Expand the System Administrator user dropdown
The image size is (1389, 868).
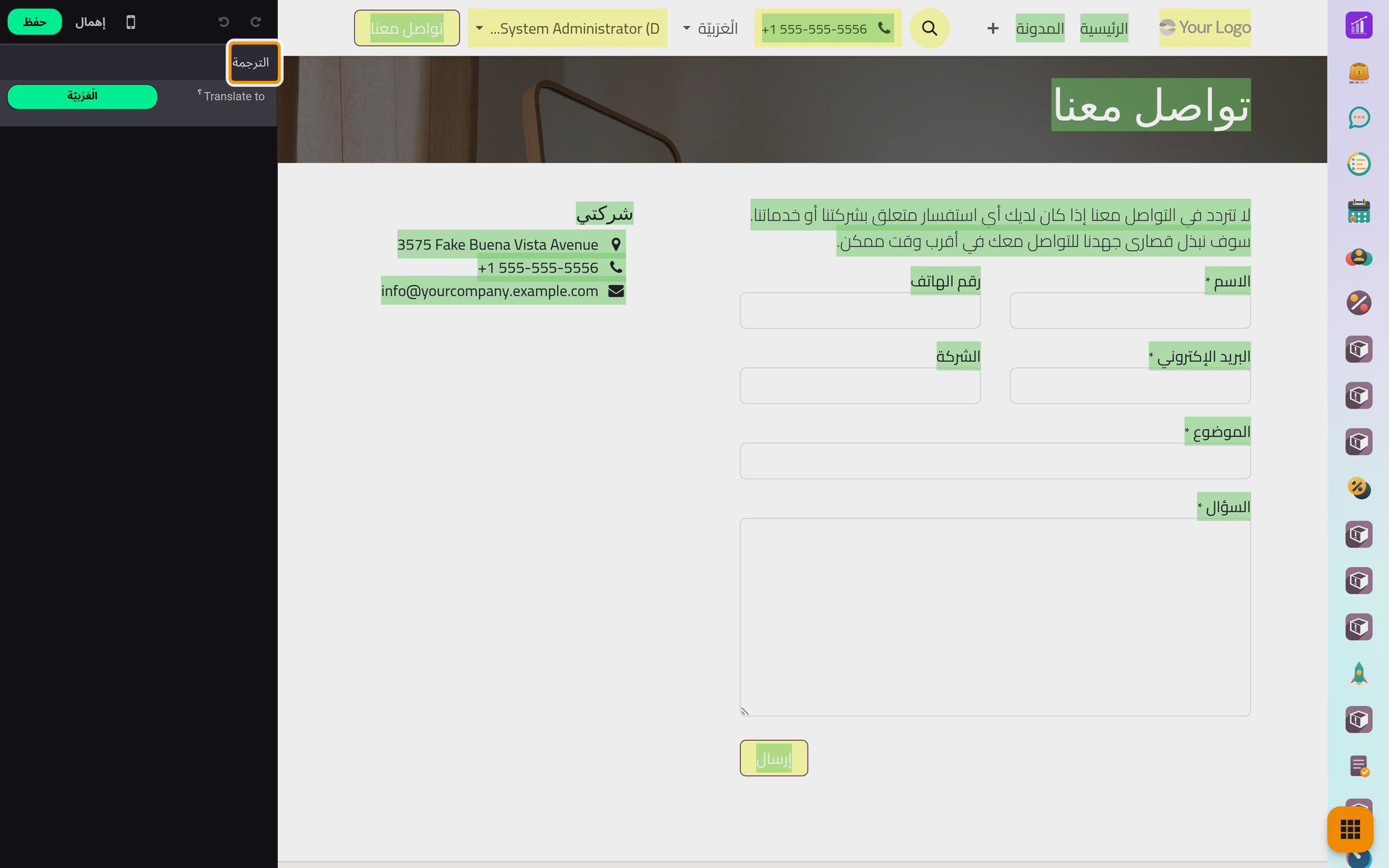[x=568, y=28]
